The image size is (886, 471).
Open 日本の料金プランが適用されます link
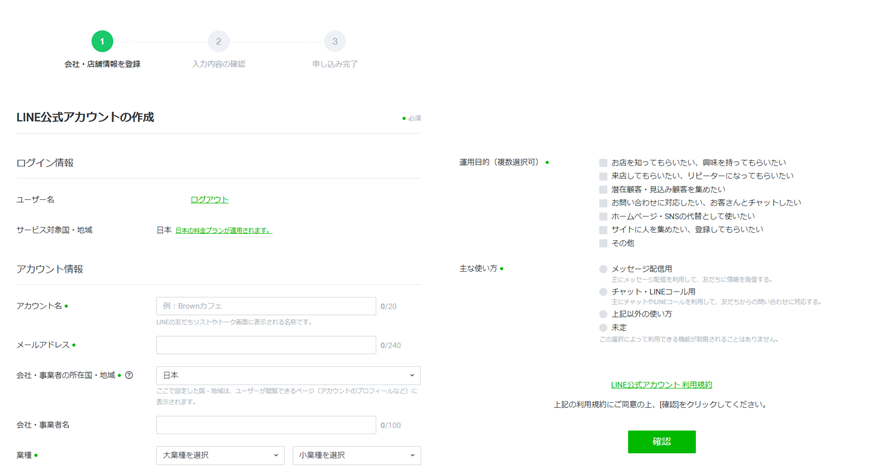[223, 230]
